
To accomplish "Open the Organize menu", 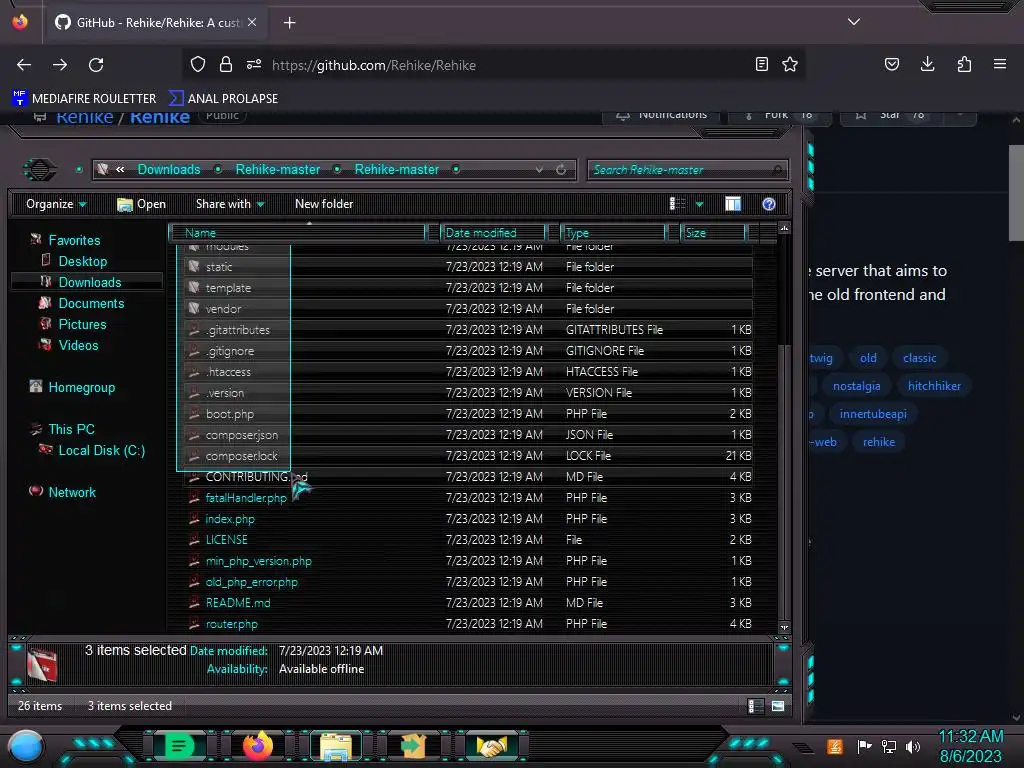I will [56, 204].
